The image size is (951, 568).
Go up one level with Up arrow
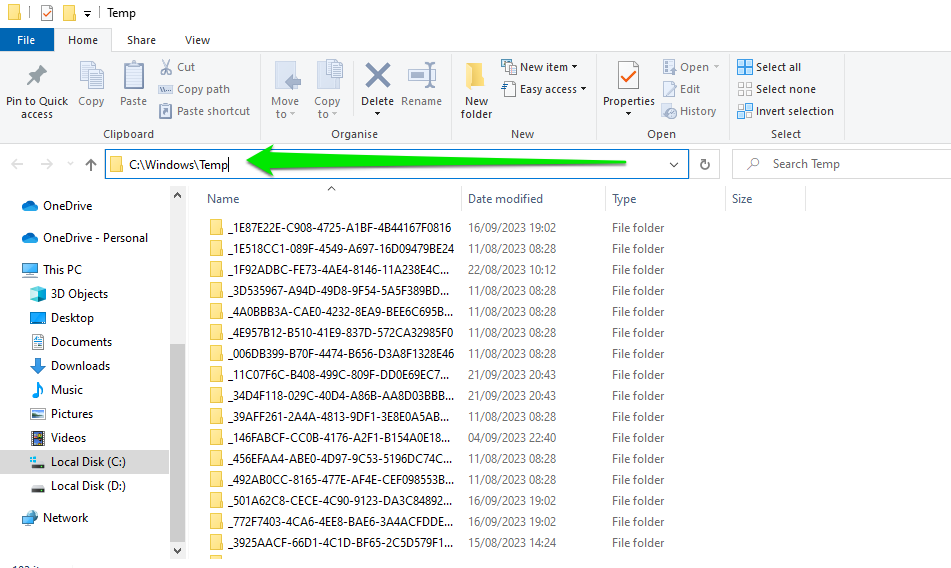click(x=91, y=165)
